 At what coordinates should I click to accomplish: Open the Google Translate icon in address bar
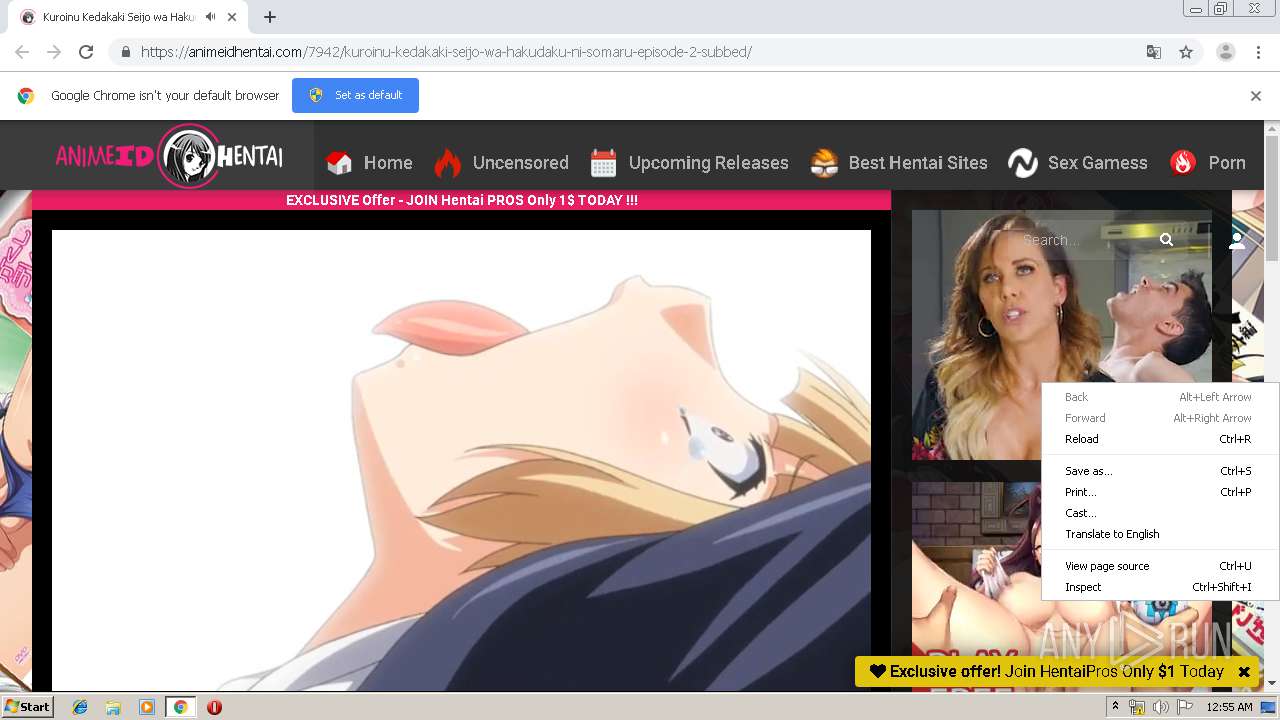coord(1153,52)
